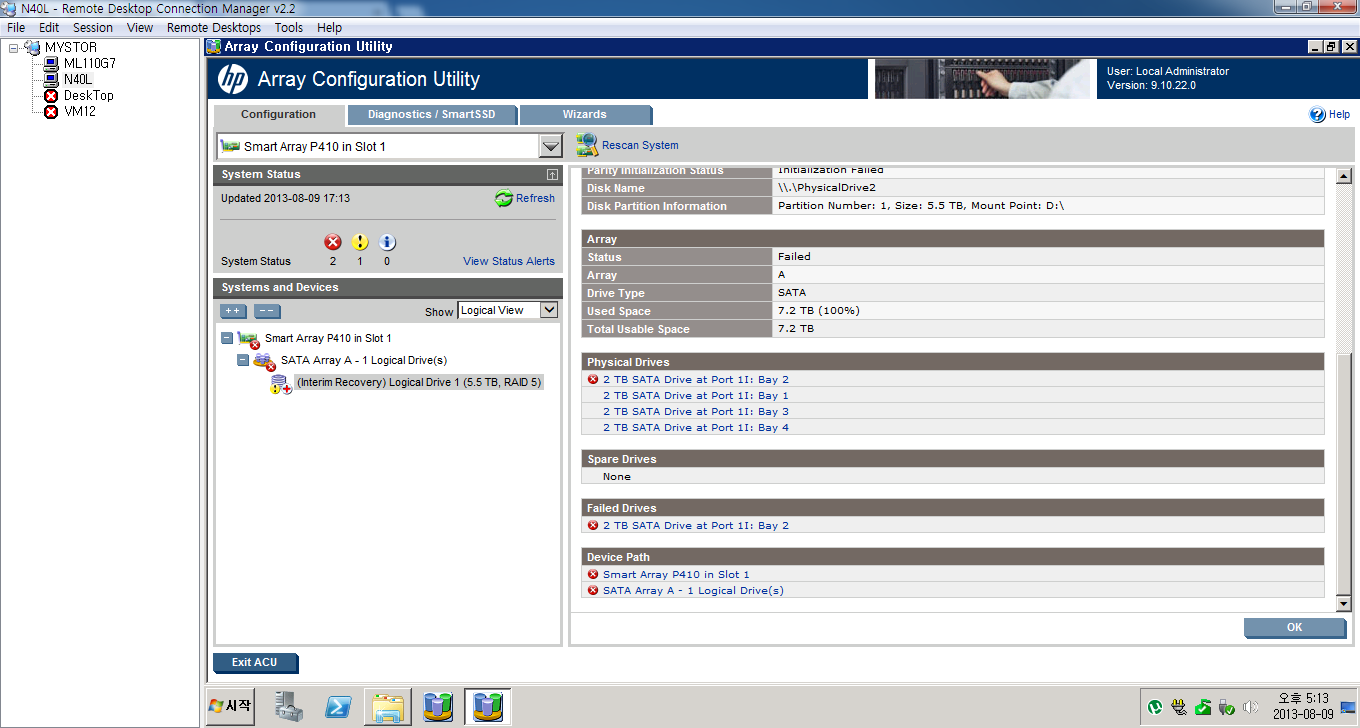Screen dimensions: 1360x728
Task: Collapse the SATA Array A tree node
Action: [x=243, y=361]
